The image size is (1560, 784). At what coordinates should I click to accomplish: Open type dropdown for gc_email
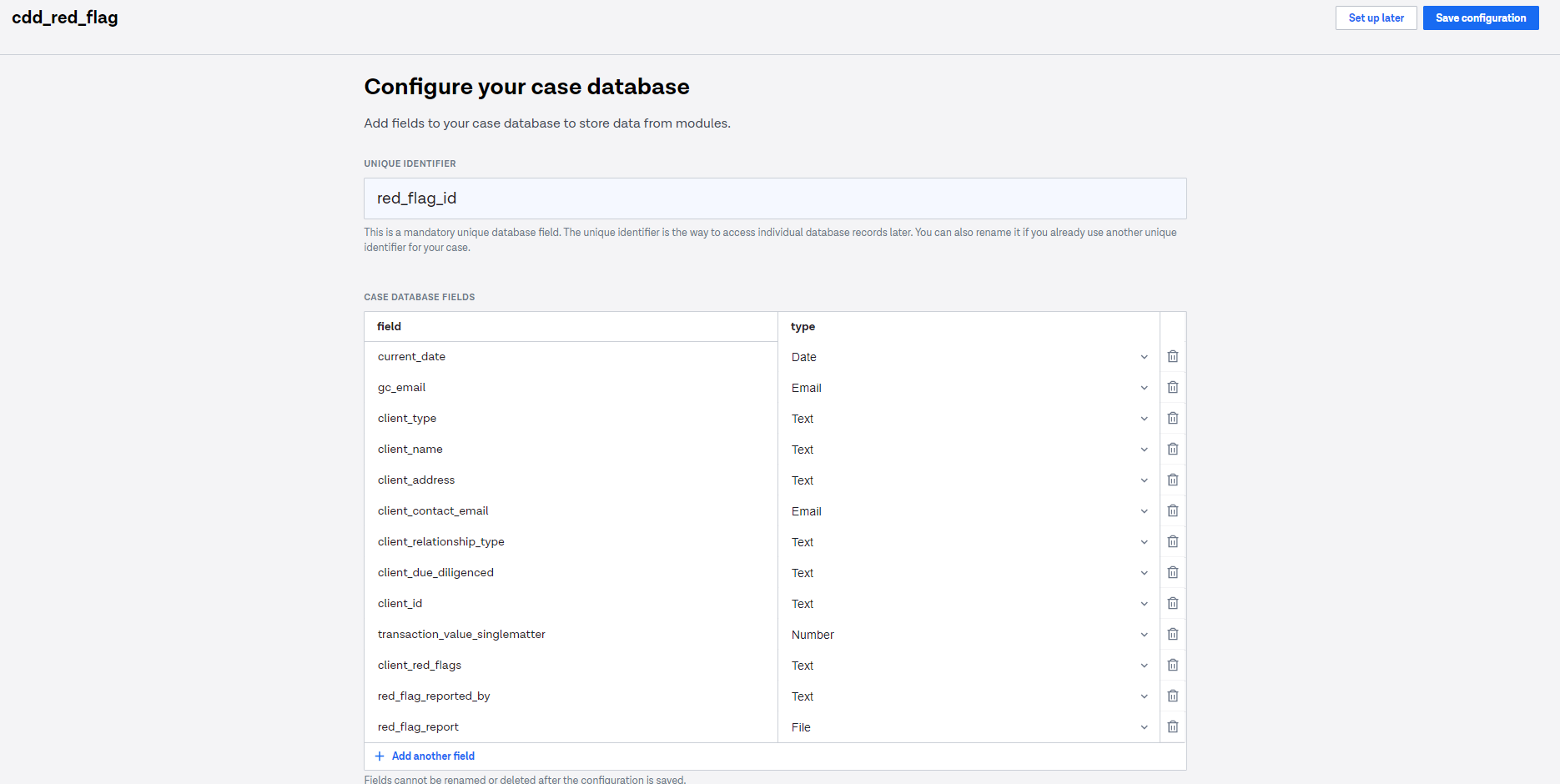click(969, 388)
